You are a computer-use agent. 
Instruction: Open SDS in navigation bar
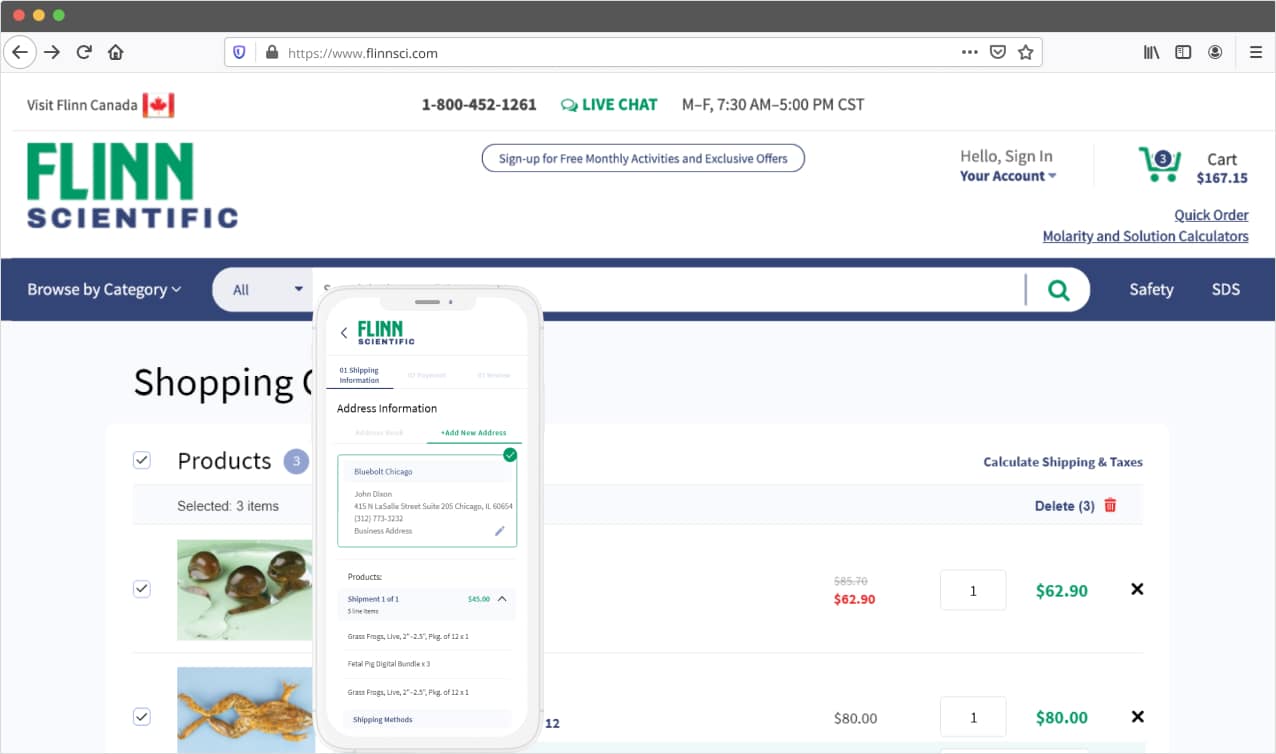pos(1225,290)
